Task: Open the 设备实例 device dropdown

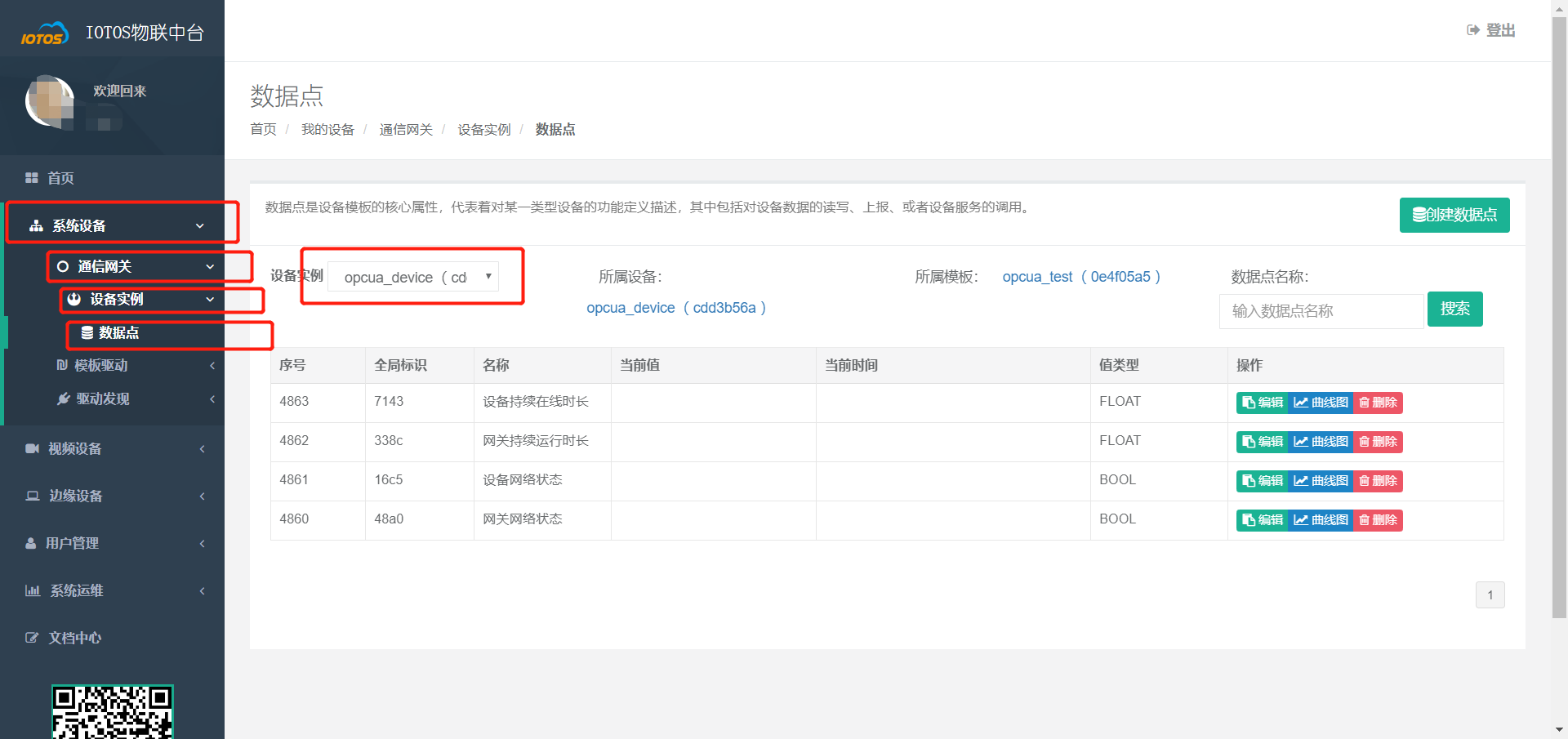Action: [413, 277]
